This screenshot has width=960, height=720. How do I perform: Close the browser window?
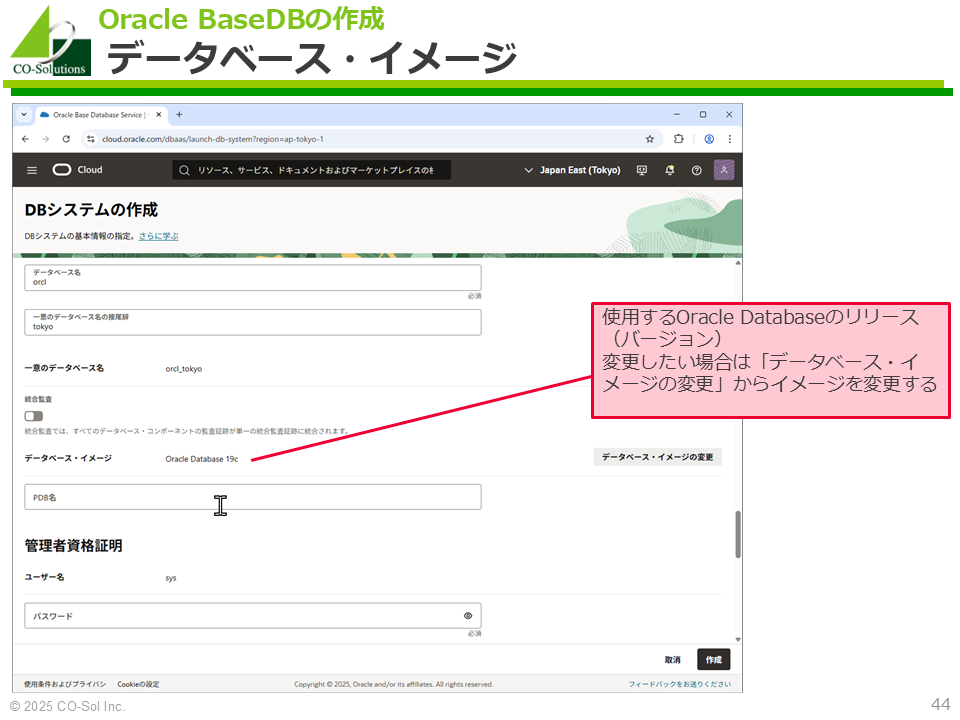[729, 114]
